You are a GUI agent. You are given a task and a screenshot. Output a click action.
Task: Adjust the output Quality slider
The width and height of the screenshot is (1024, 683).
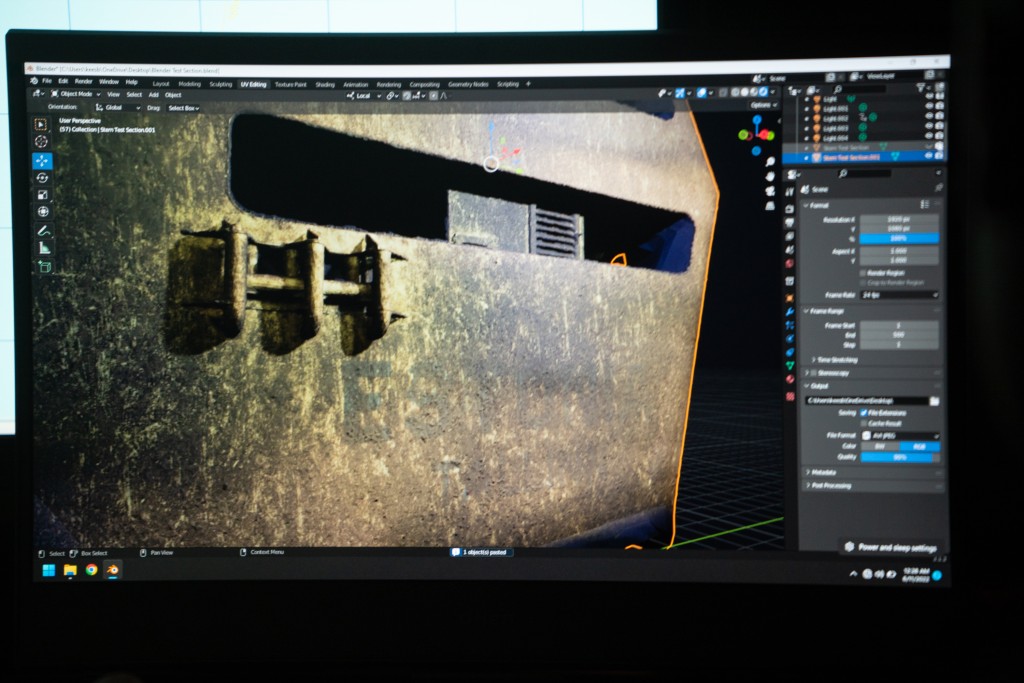coord(899,457)
